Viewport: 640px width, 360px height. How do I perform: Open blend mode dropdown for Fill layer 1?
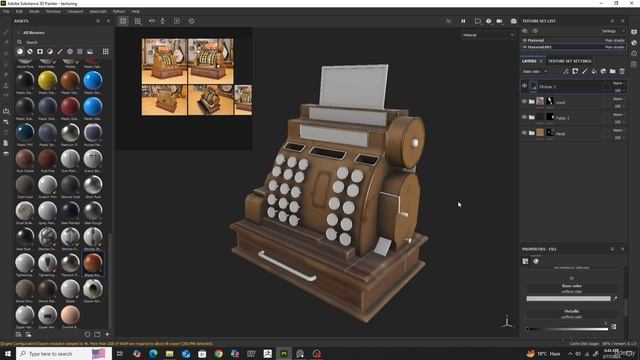pyautogui.click(x=618, y=83)
